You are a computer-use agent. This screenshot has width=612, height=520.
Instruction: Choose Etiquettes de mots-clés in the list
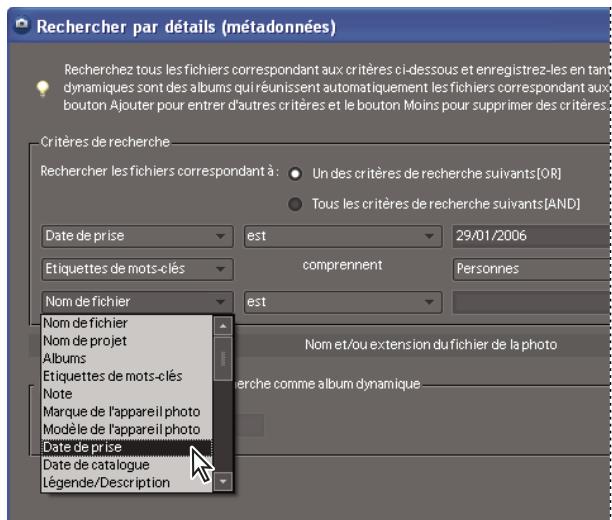coord(127,376)
